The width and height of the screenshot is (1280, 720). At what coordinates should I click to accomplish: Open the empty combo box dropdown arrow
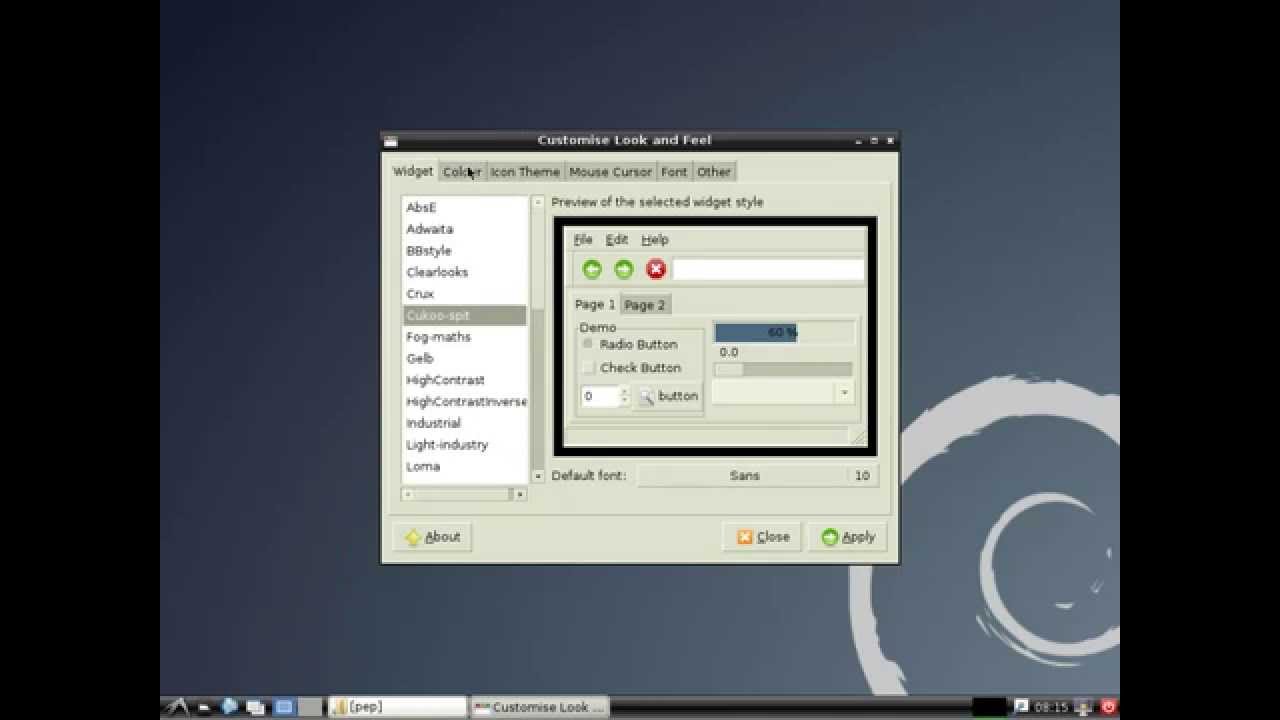tap(845, 392)
